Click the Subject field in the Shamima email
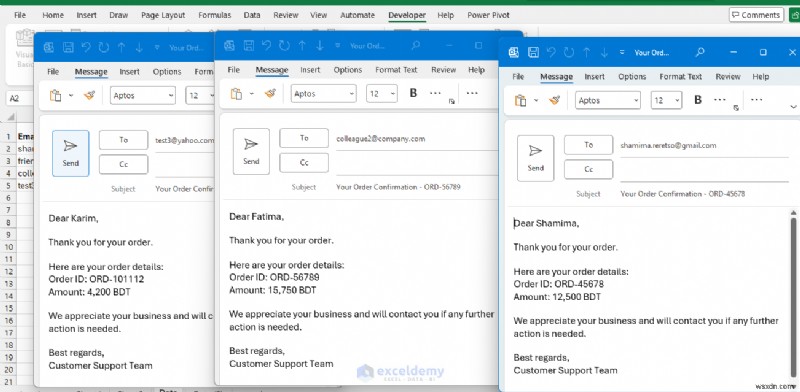 point(704,194)
